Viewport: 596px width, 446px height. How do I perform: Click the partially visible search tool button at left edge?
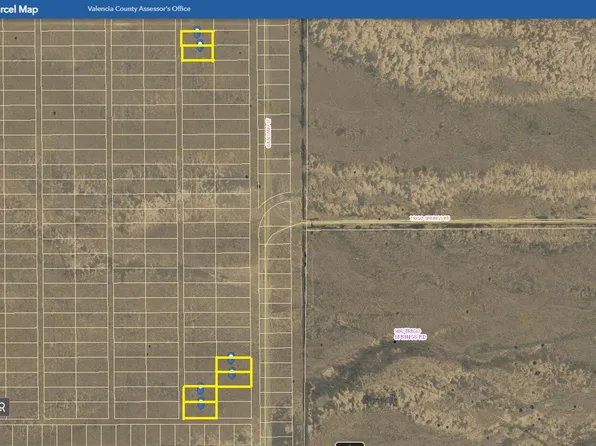(4, 407)
